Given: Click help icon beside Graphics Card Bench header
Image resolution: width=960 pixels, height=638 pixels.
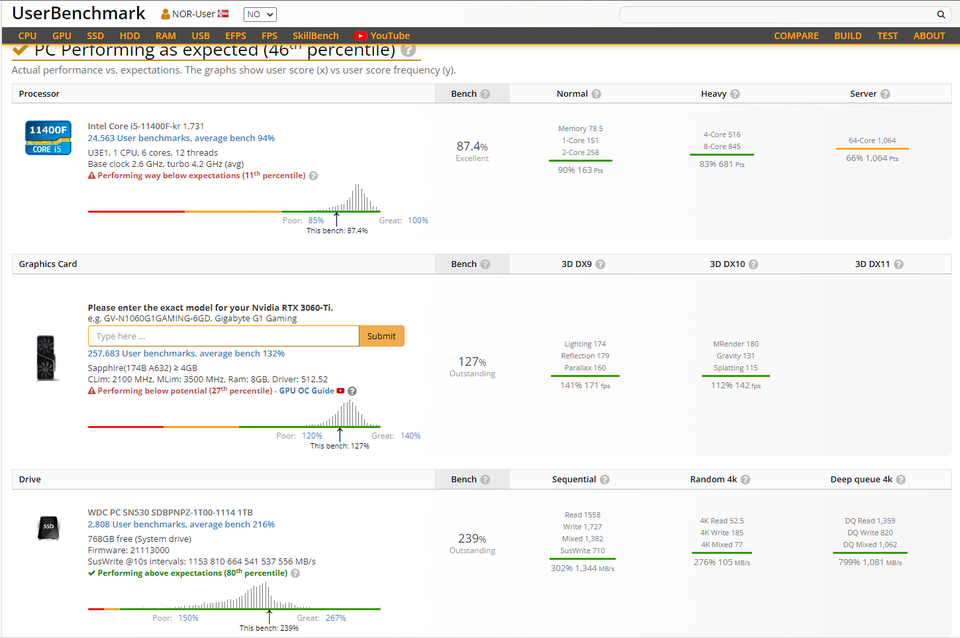Looking at the screenshot, I should tap(485, 264).
